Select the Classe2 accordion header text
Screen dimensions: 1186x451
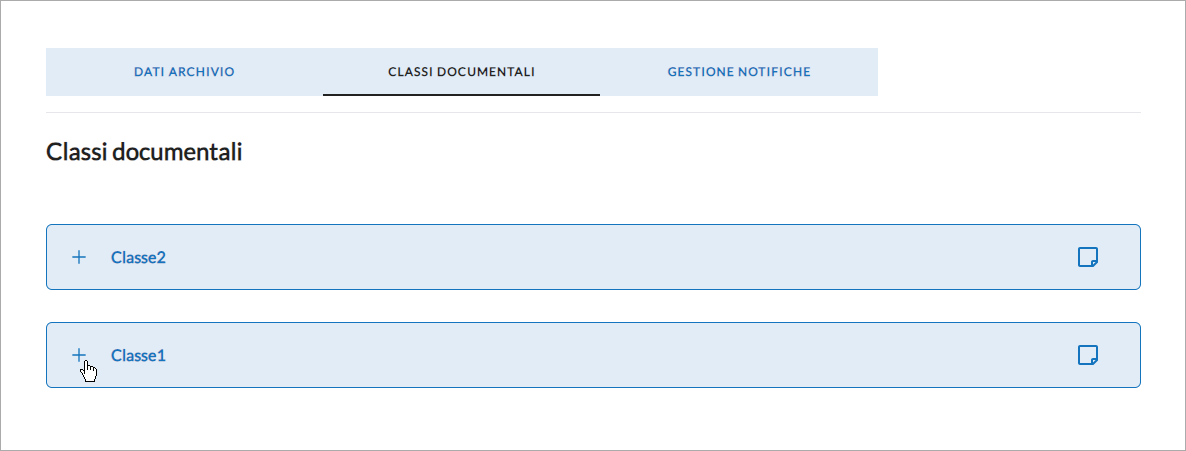click(x=138, y=257)
